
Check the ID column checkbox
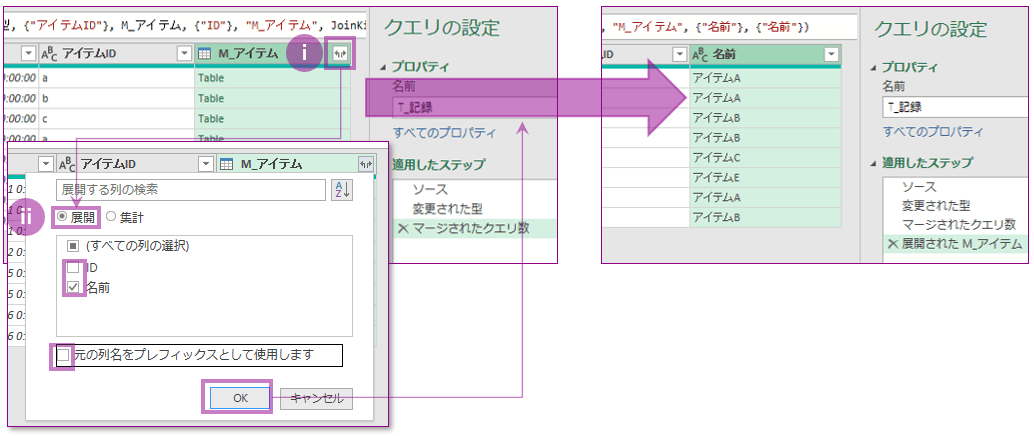coord(74,268)
